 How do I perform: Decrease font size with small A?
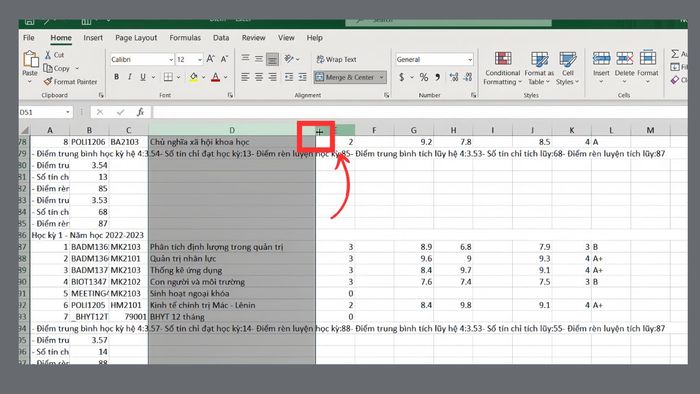tap(224, 59)
